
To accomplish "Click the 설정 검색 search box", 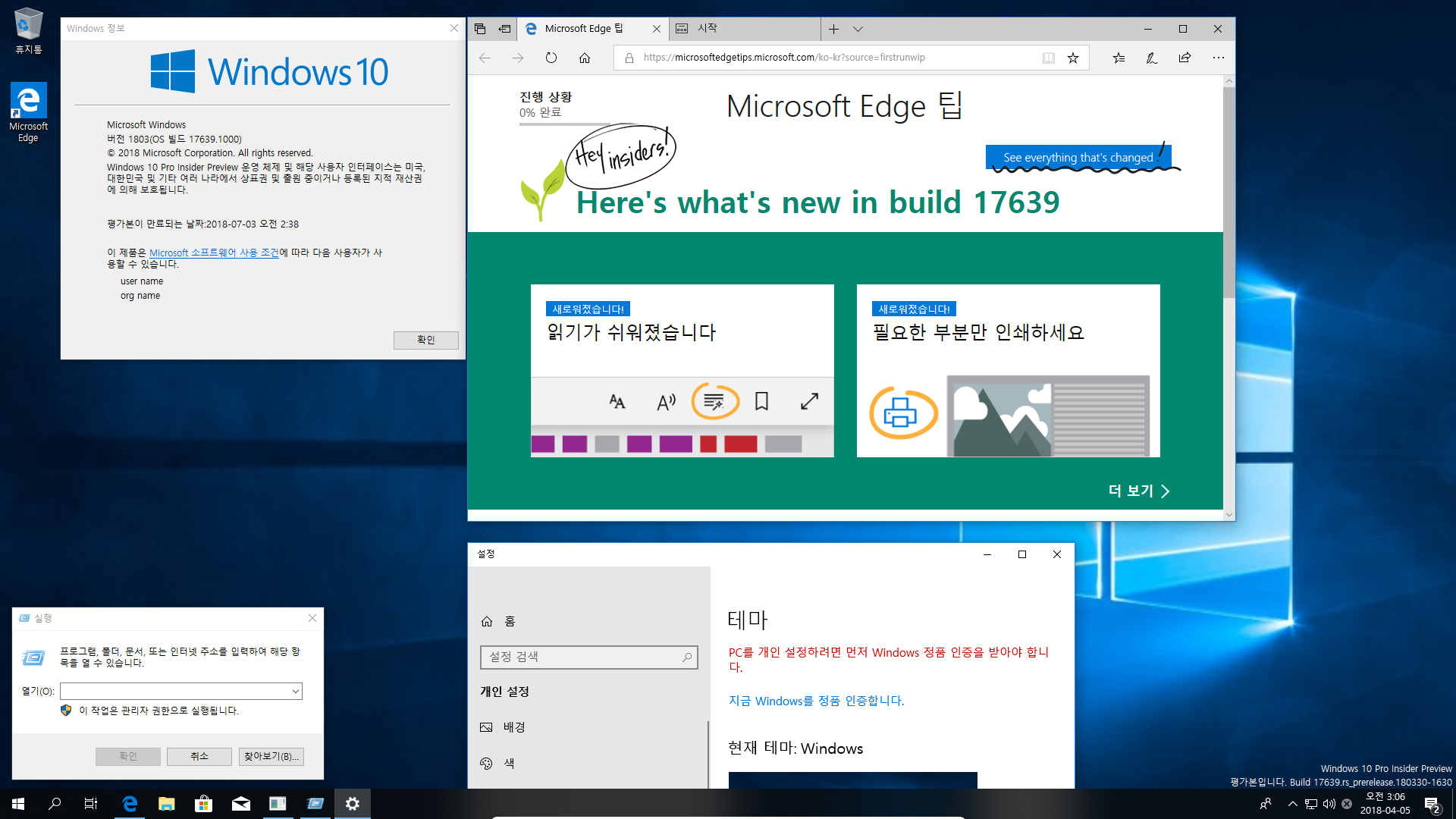I will (588, 657).
